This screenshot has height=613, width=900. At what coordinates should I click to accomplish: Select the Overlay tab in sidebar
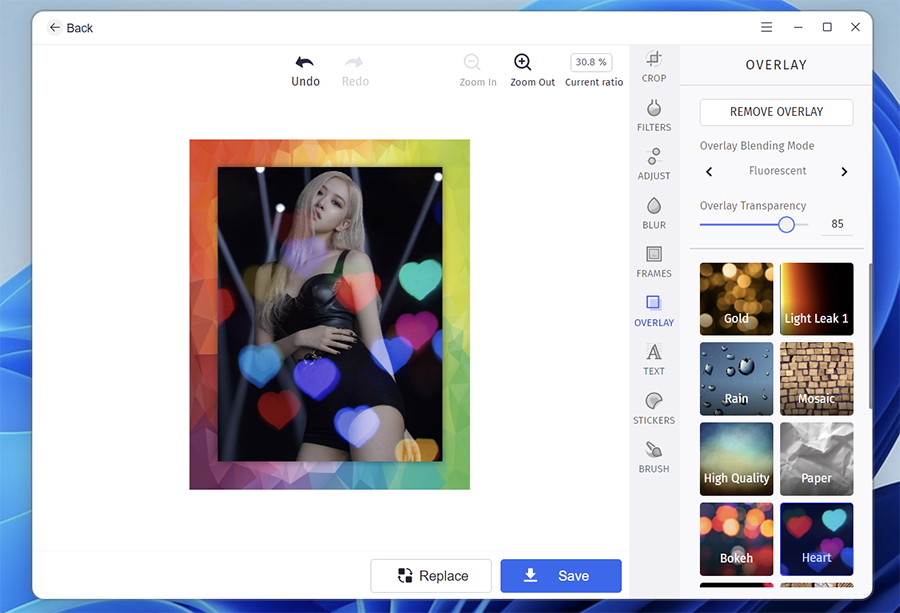tap(654, 311)
